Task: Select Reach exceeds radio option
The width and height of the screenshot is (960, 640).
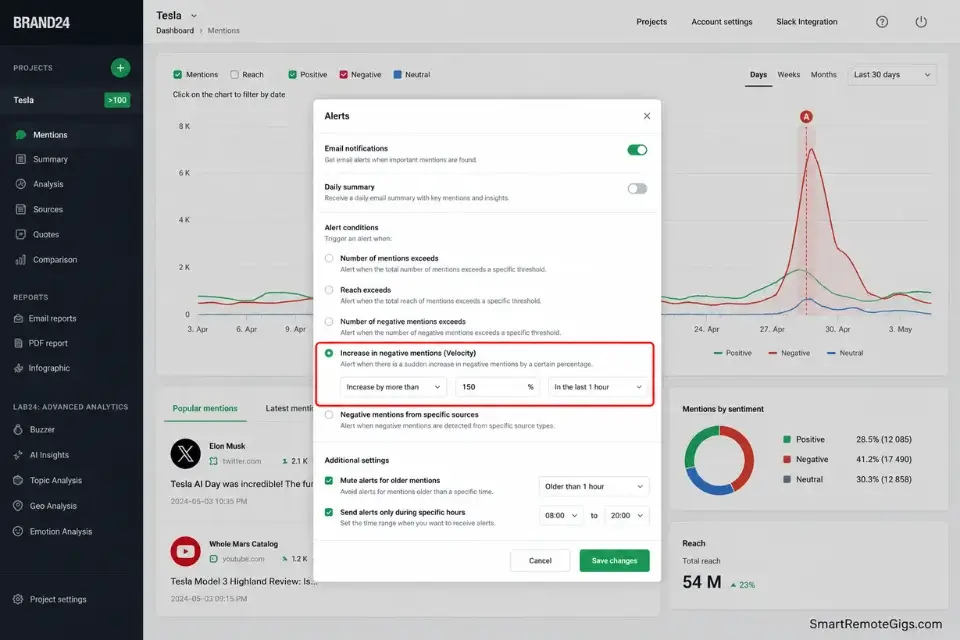Action: tap(329, 290)
